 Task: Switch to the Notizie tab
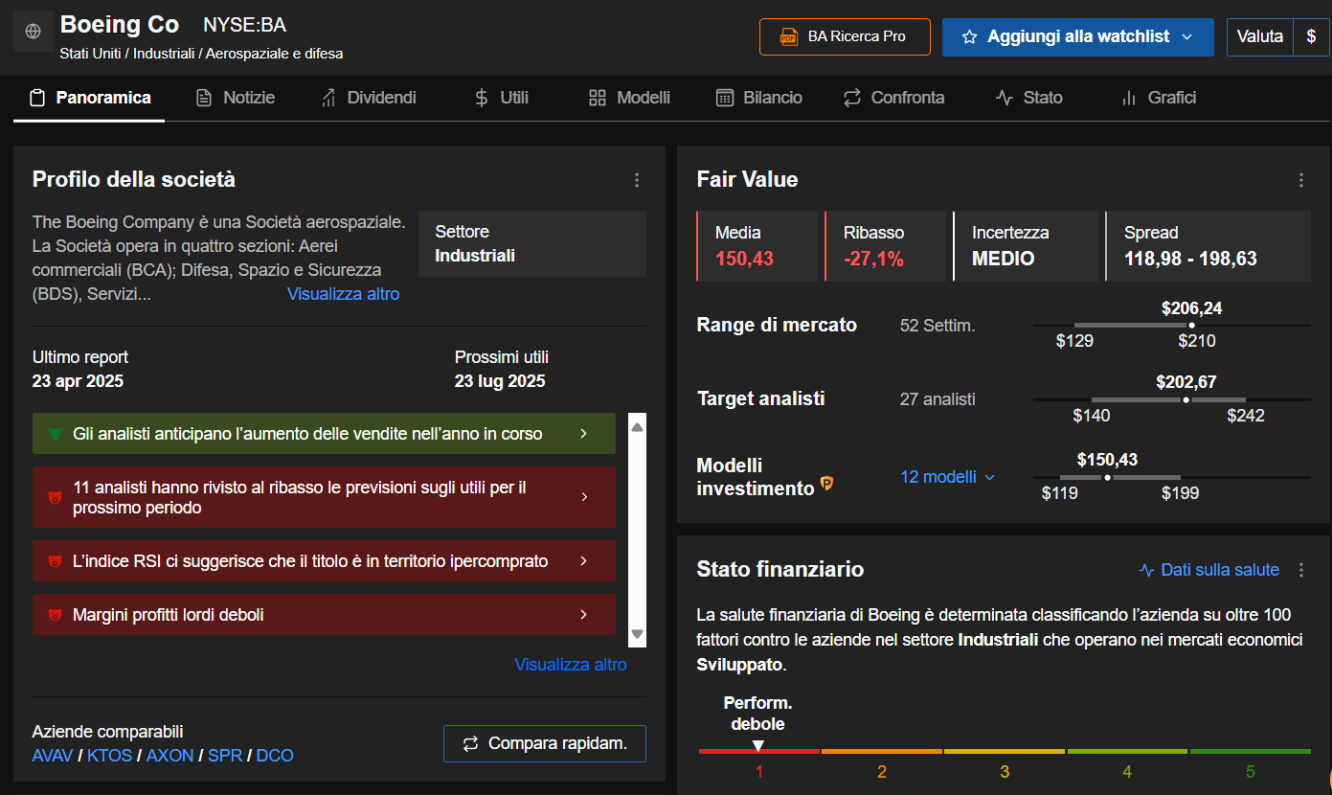[235, 98]
